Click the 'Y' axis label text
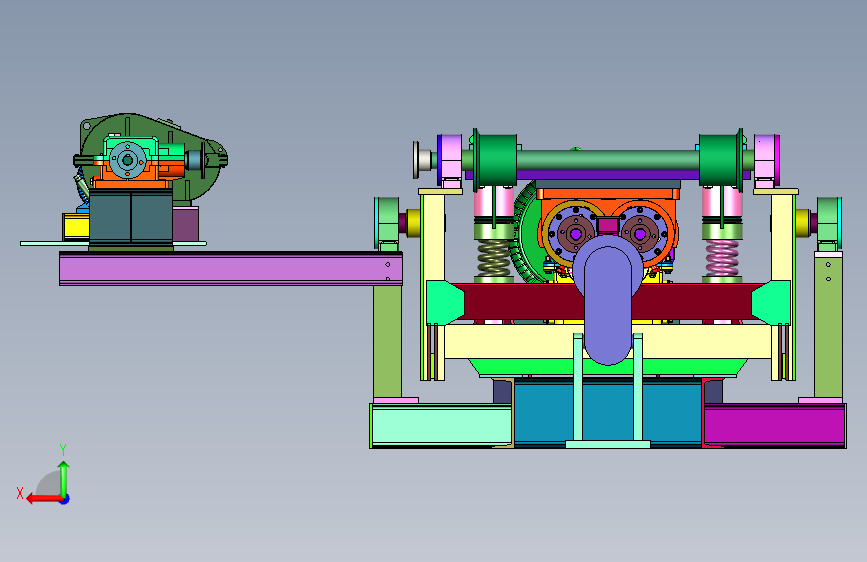Screen dimensions: 867x562 (63, 449)
